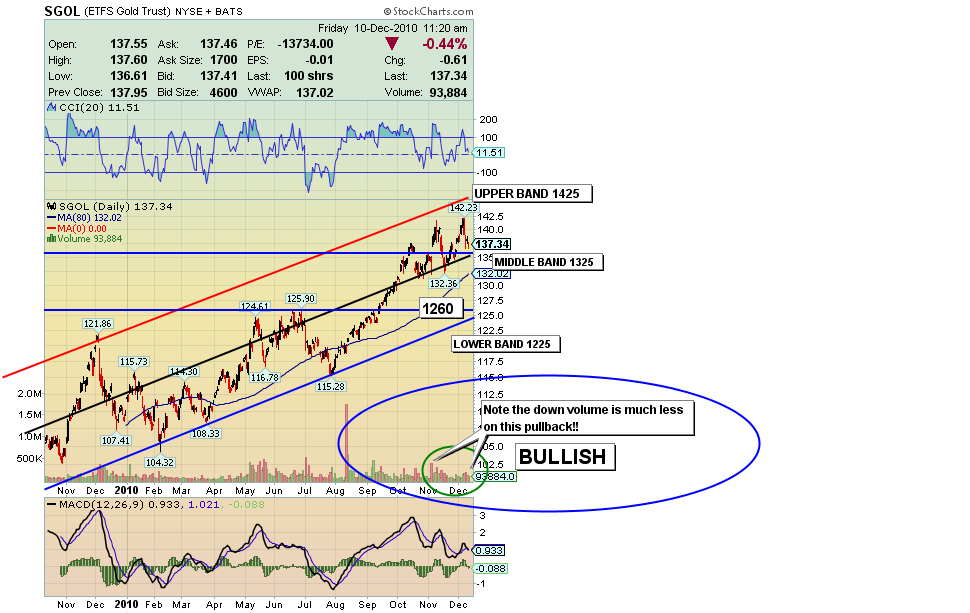Click the down volume pullback note
Image resolution: width=970 pixels, height=613 pixels.
pos(587,418)
